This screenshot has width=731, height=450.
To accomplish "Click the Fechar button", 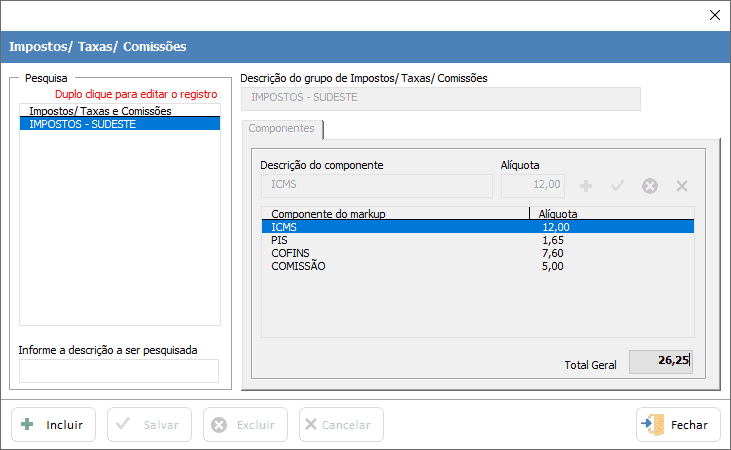I will (x=678, y=424).
